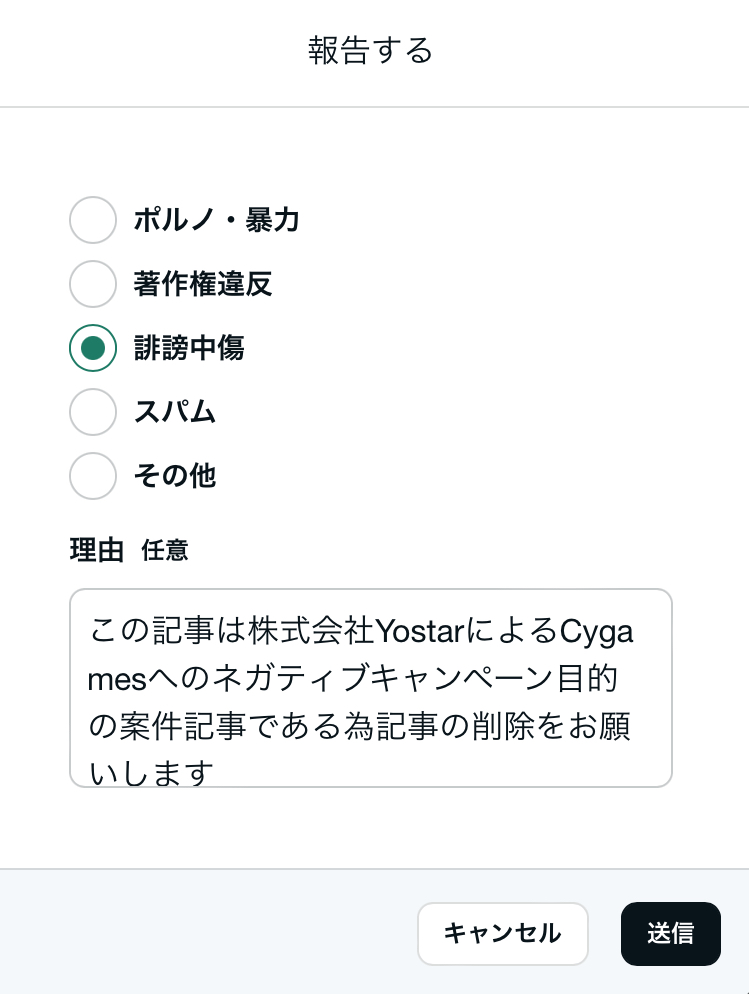Click the 著作権違反 option label text

(x=203, y=284)
